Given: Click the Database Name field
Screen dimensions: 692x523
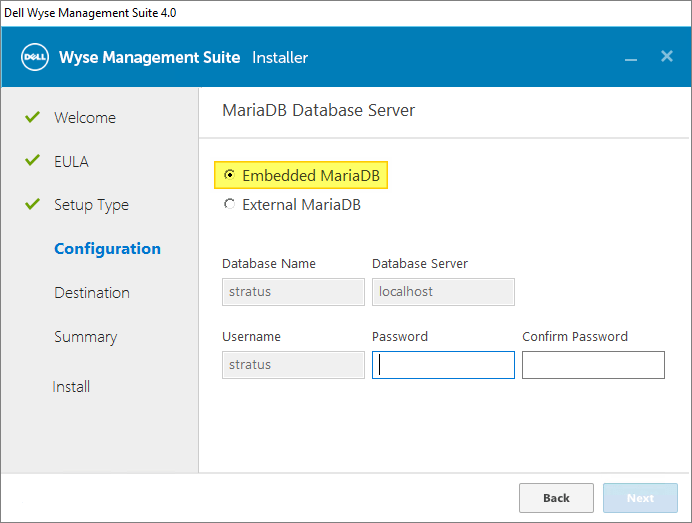Looking at the screenshot, I should click(293, 292).
